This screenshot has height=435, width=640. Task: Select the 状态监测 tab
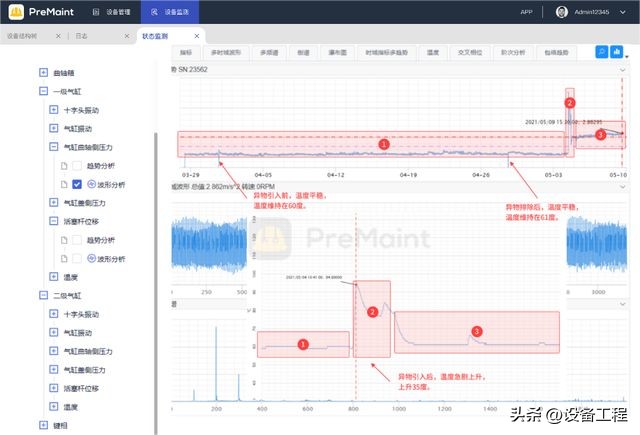click(155, 36)
